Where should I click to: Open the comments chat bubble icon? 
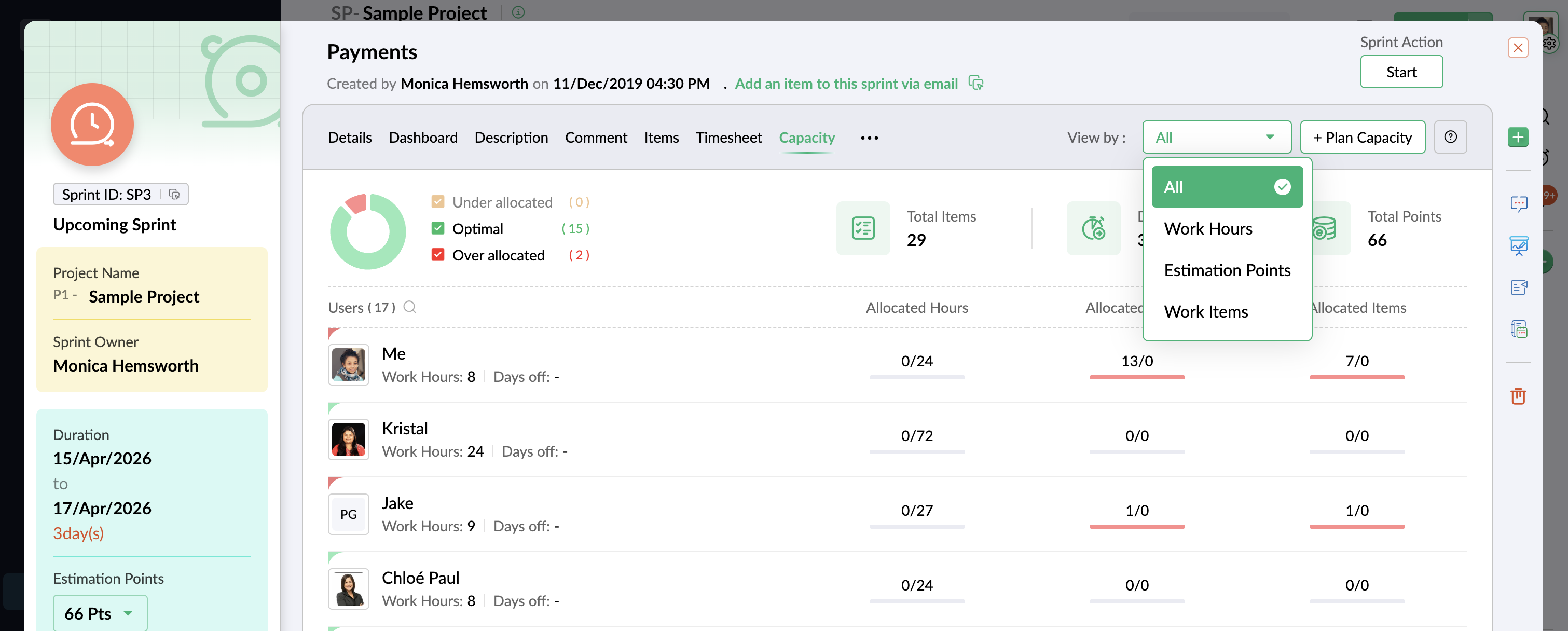pos(1518,203)
